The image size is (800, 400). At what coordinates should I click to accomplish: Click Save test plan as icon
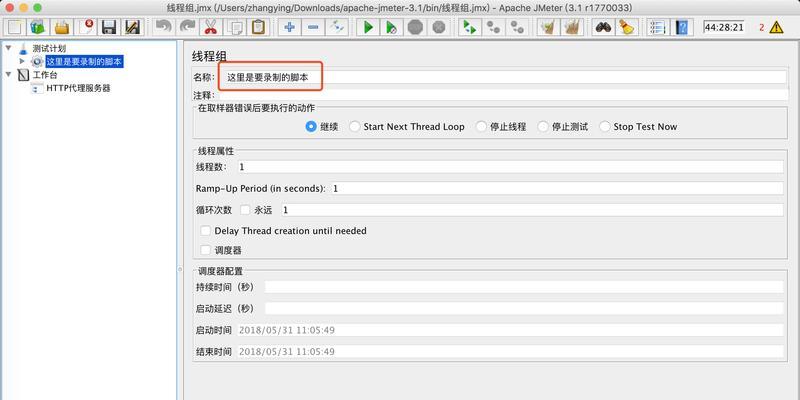[132, 27]
